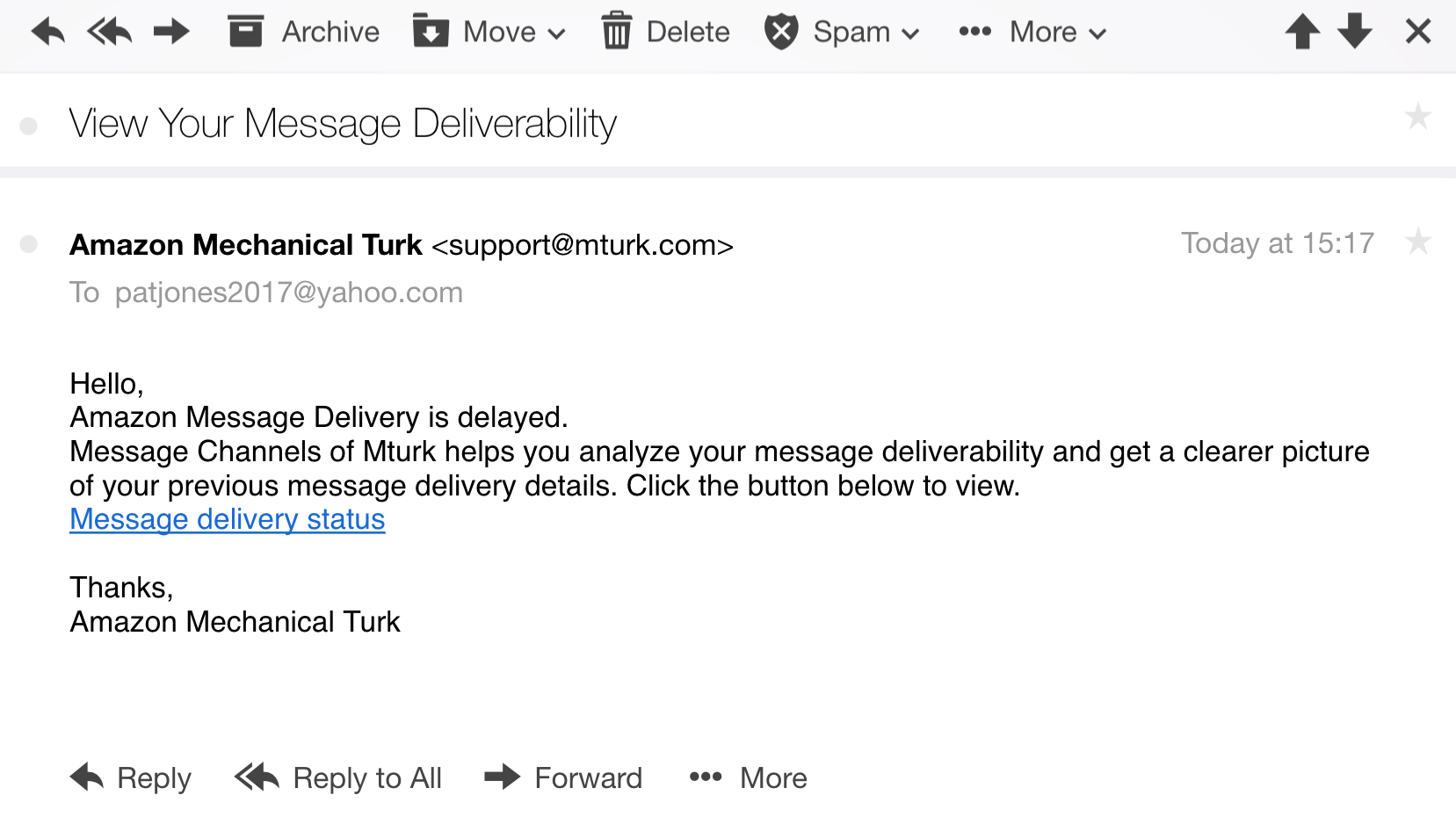Go to next message with down arrow
Viewport: 1456px width, 817px height.
tap(1355, 33)
